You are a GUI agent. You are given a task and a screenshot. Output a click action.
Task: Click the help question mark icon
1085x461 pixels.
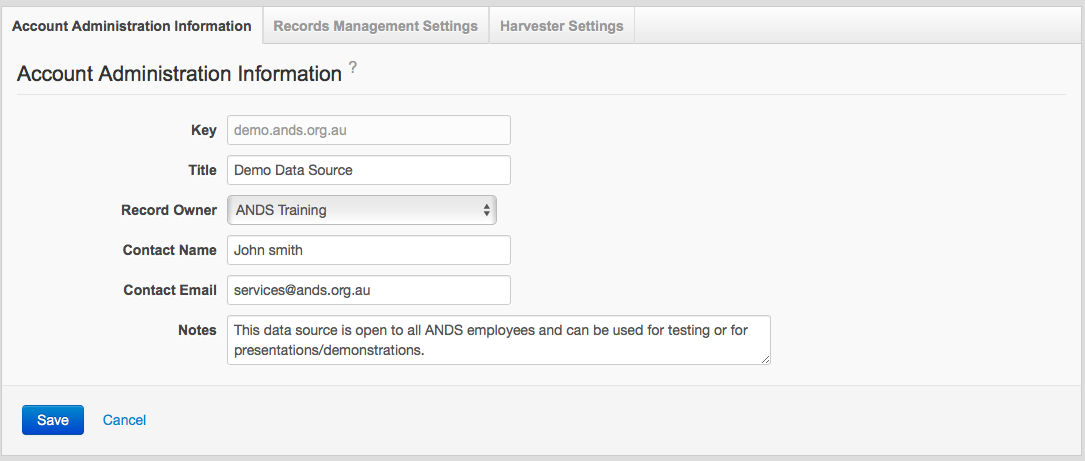tap(352, 69)
